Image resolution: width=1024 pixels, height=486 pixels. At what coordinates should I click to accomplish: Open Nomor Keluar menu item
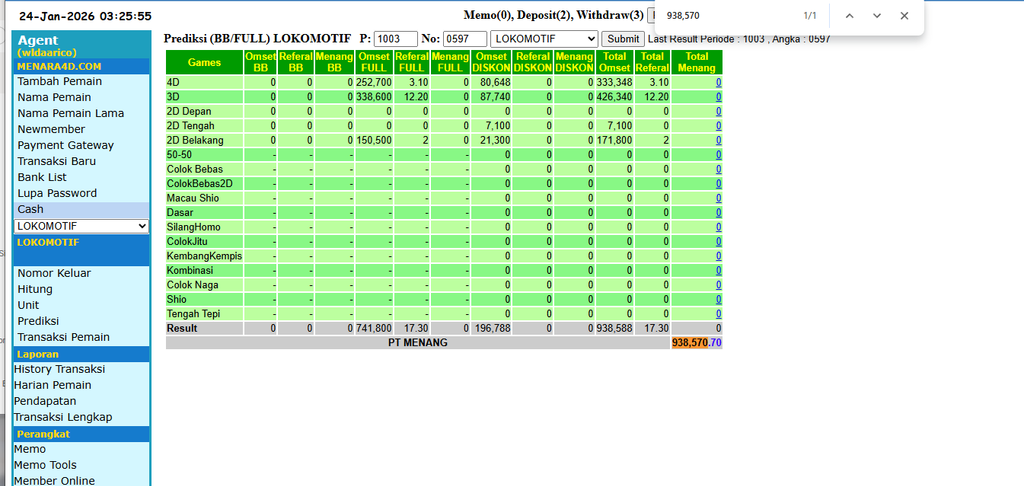pyautogui.click(x=54, y=273)
